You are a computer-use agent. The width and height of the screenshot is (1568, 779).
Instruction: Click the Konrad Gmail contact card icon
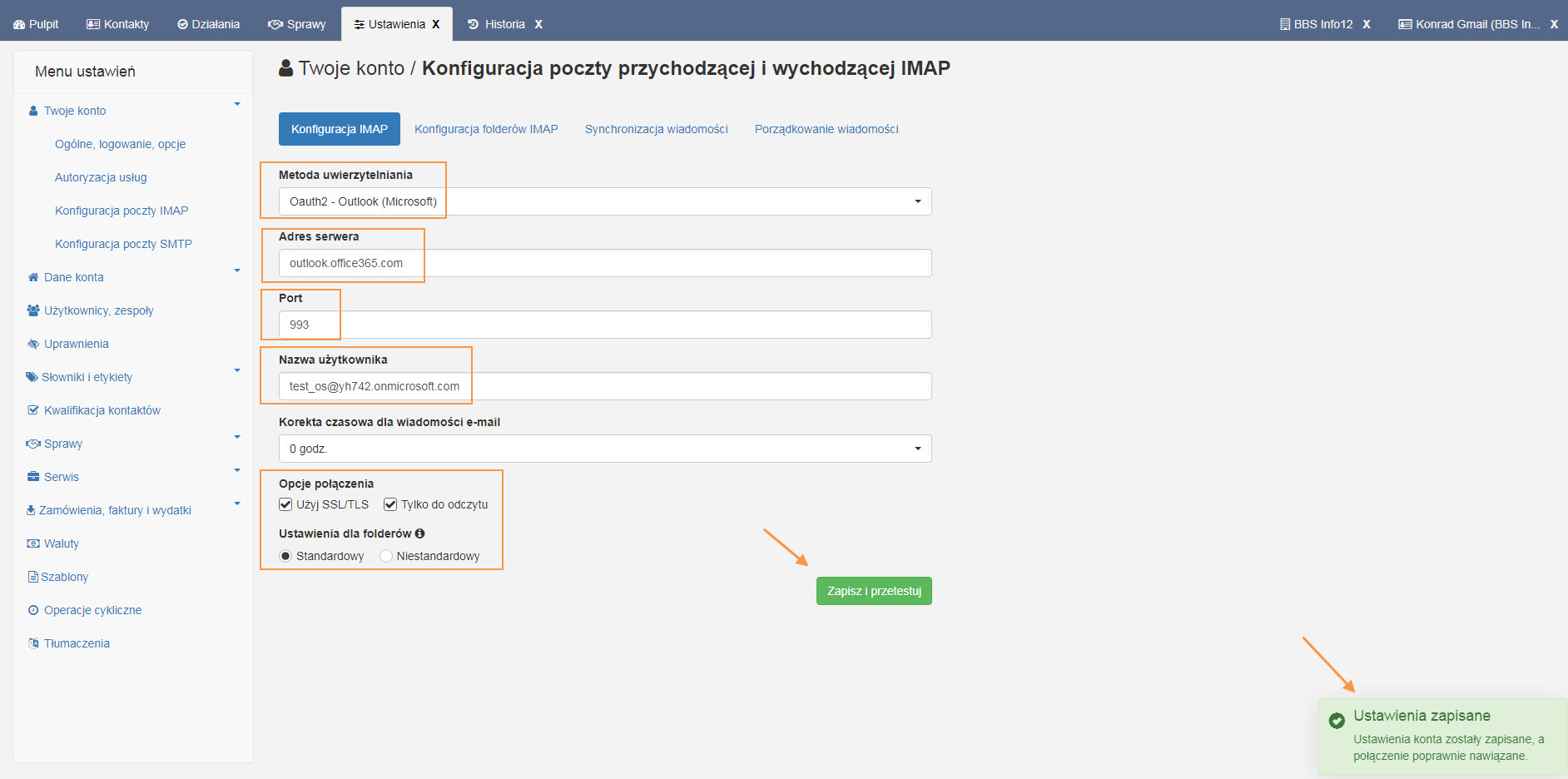(x=1405, y=25)
